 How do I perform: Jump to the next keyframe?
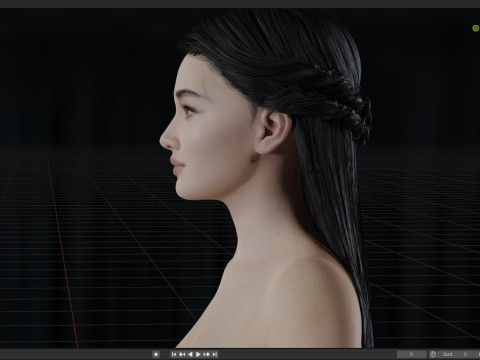point(206,354)
